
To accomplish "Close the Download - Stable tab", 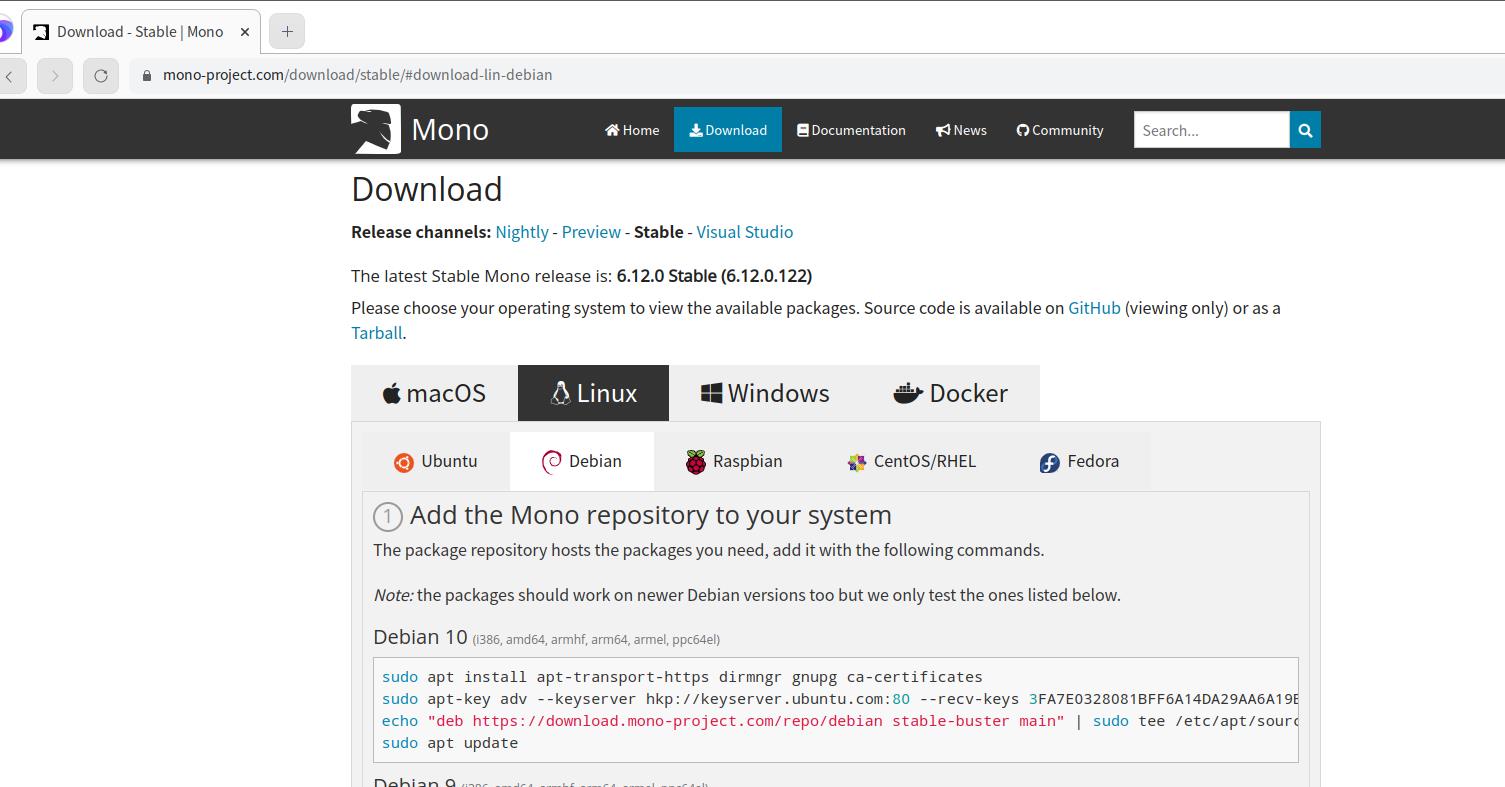I will tap(245, 32).
